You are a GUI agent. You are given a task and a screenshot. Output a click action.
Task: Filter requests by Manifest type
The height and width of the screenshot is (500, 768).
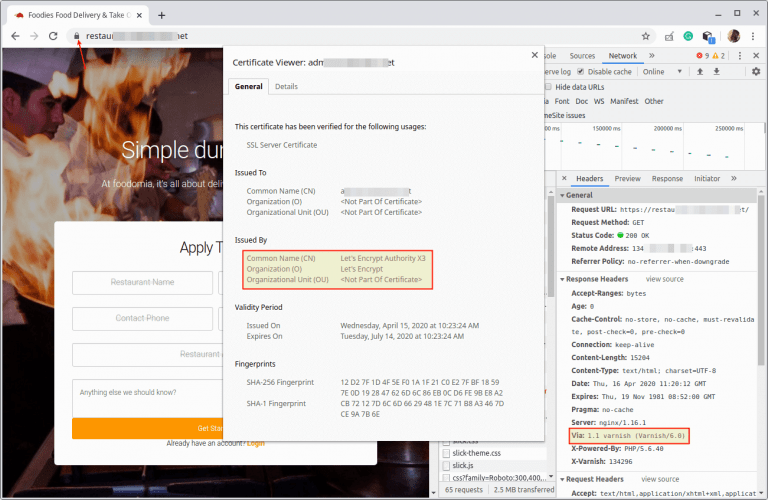click(624, 101)
